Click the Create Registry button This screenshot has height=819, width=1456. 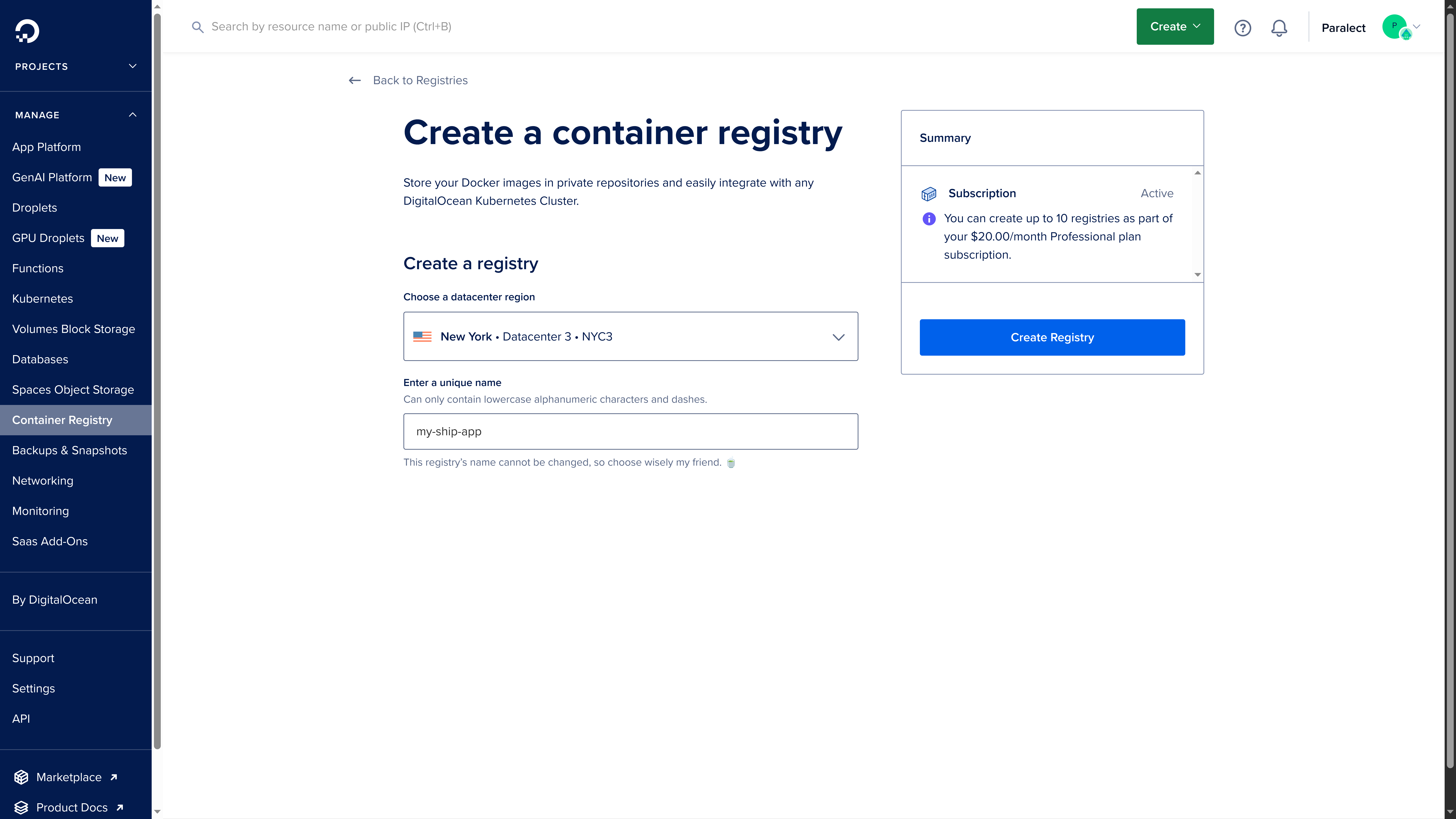tap(1052, 337)
